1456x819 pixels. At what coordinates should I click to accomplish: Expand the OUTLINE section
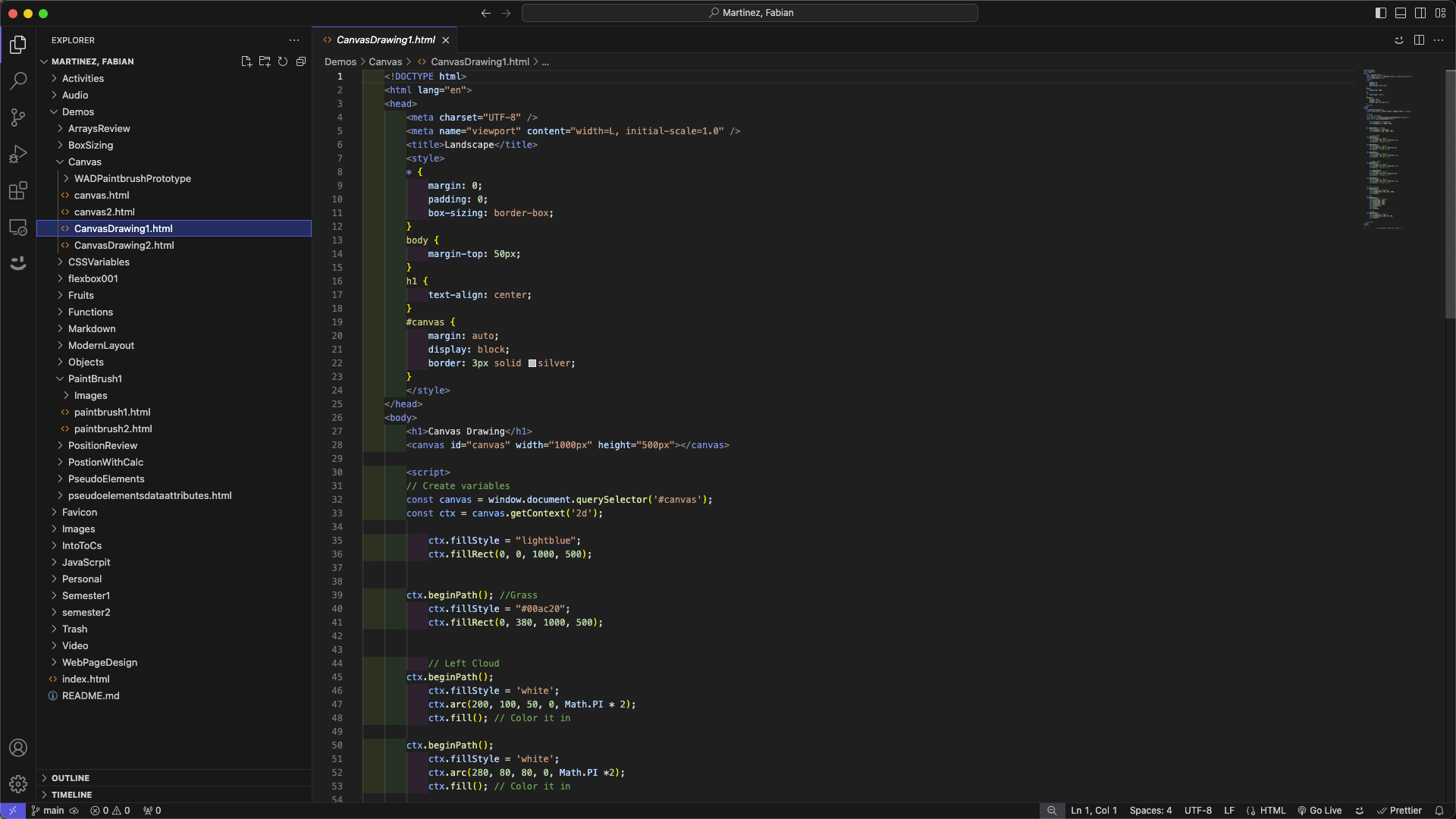[x=70, y=778]
